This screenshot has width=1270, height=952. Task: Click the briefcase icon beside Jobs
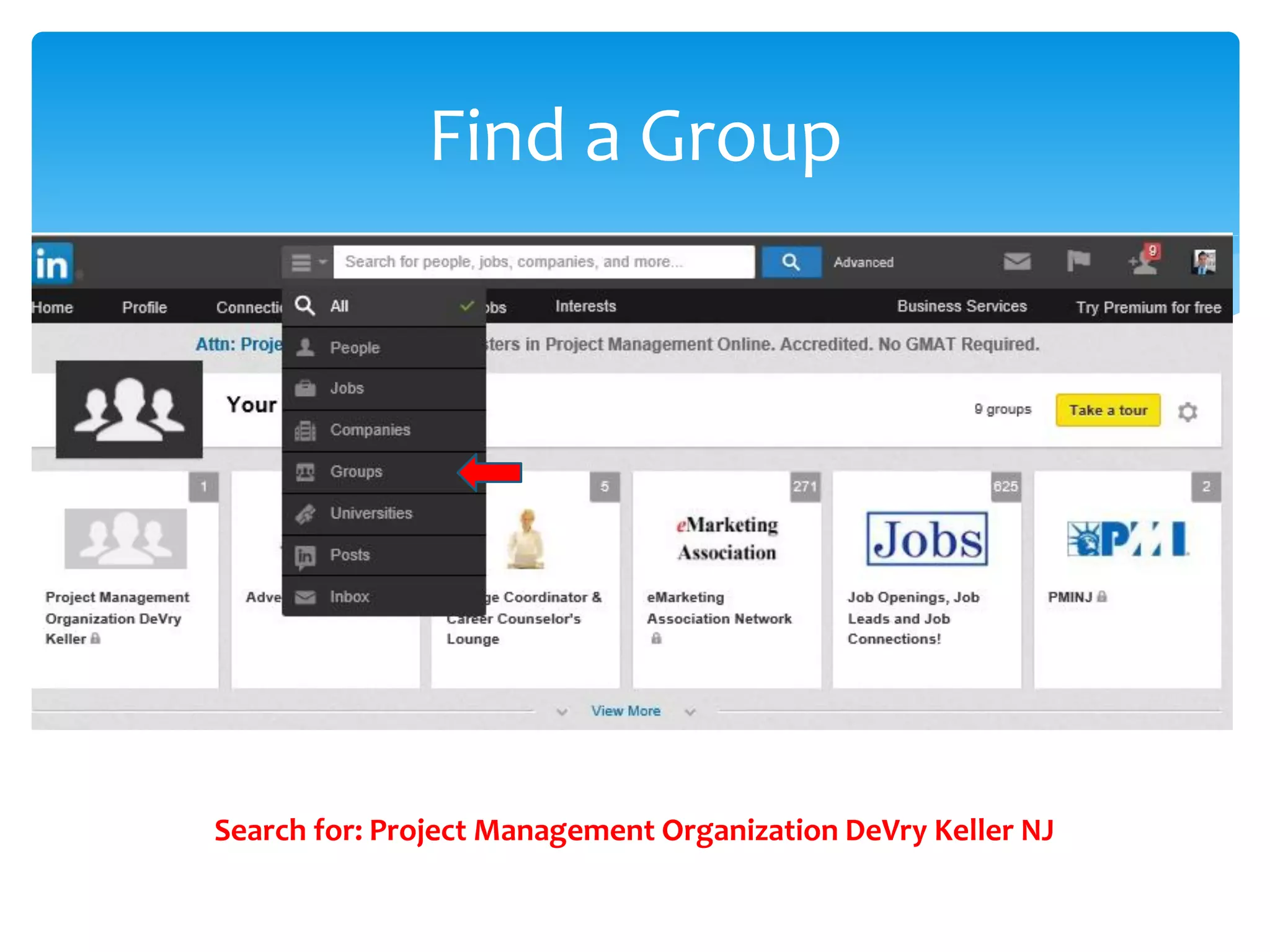pos(305,389)
